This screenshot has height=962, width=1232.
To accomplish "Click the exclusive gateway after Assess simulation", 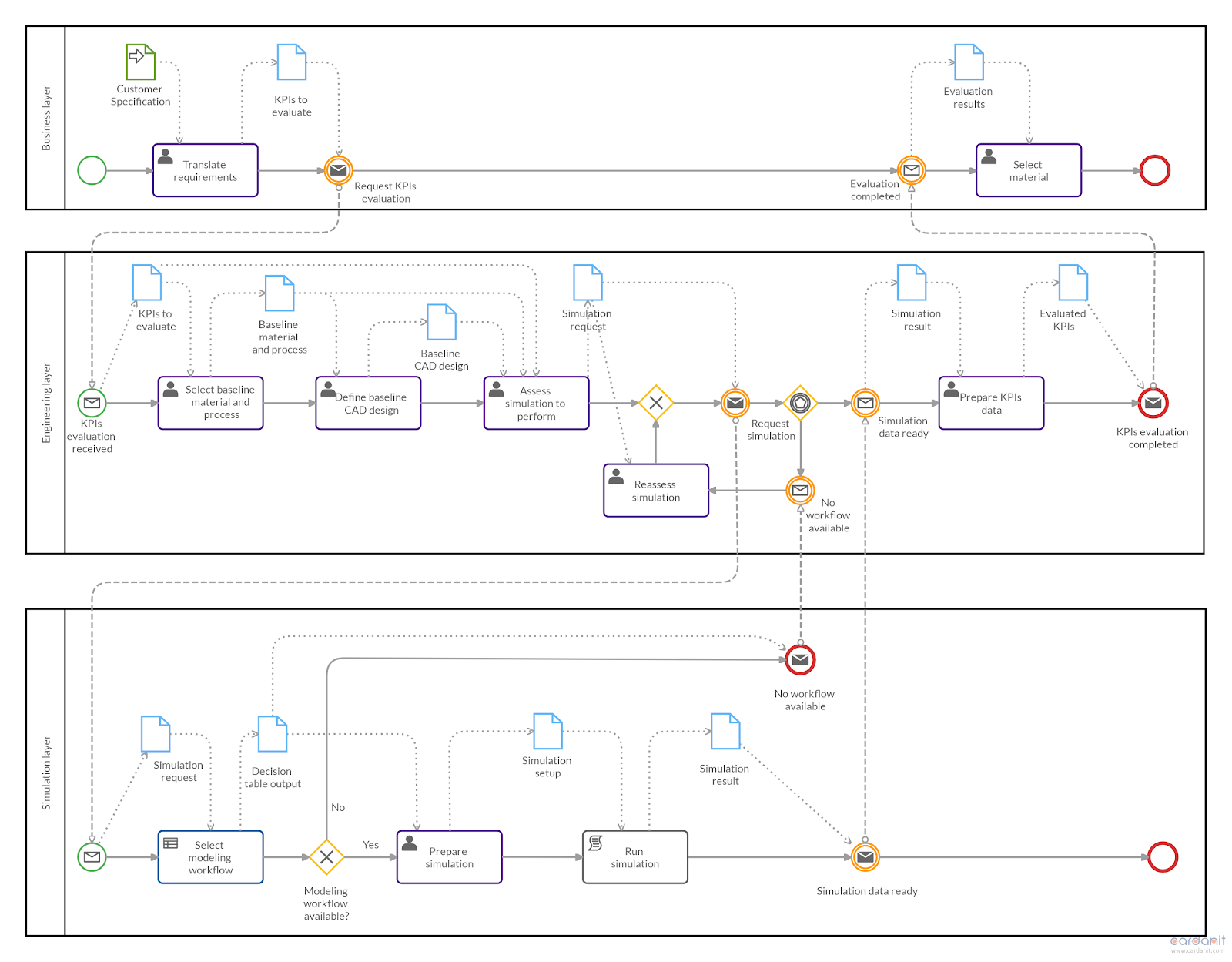I will tap(656, 403).
